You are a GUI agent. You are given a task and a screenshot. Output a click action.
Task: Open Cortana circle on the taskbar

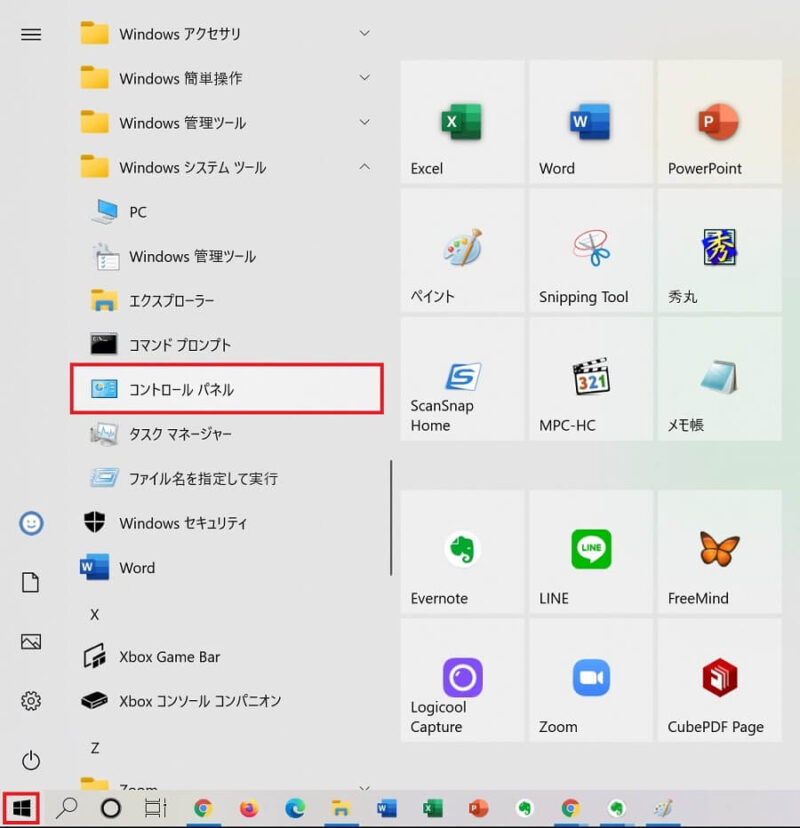(x=111, y=808)
